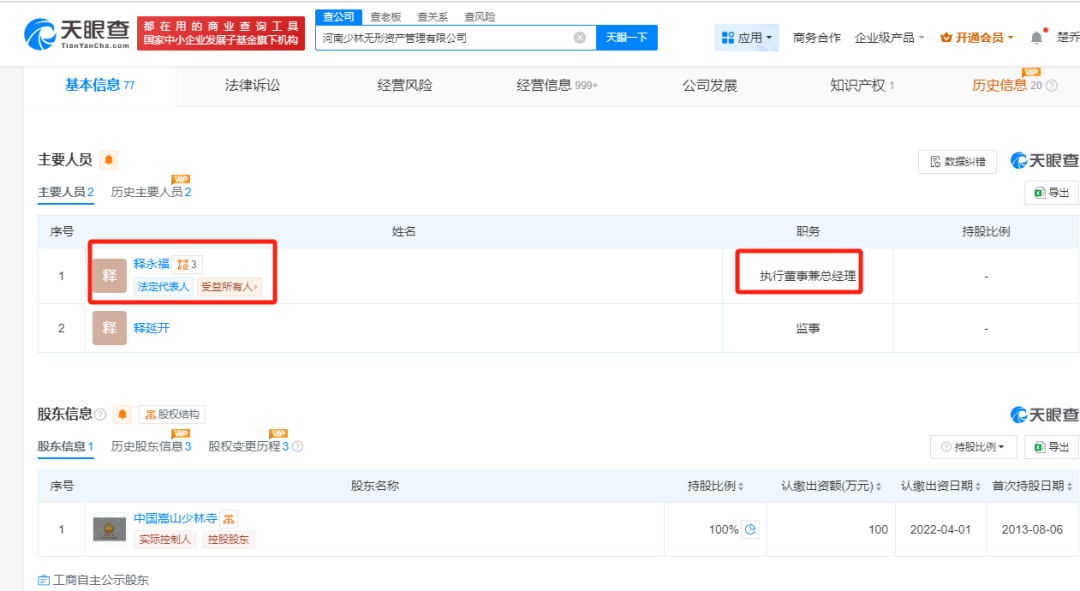Switch to the 法律诉讼 tab
The image size is (1080, 591).
[x=249, y=86]
